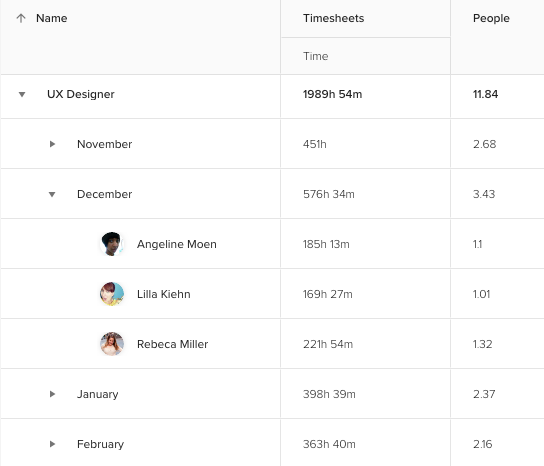Expand the February row
The image size is (544, 466).
pos(52,444)
